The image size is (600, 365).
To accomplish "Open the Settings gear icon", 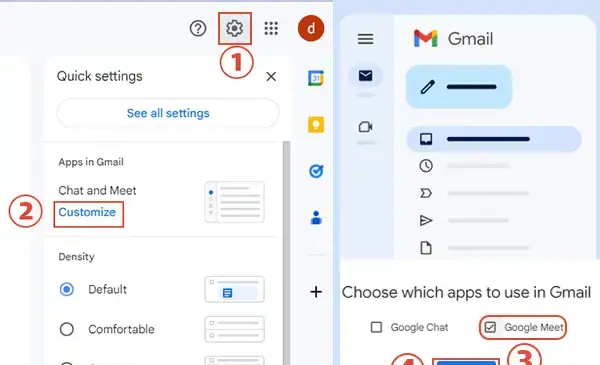I will click(235, 28).
